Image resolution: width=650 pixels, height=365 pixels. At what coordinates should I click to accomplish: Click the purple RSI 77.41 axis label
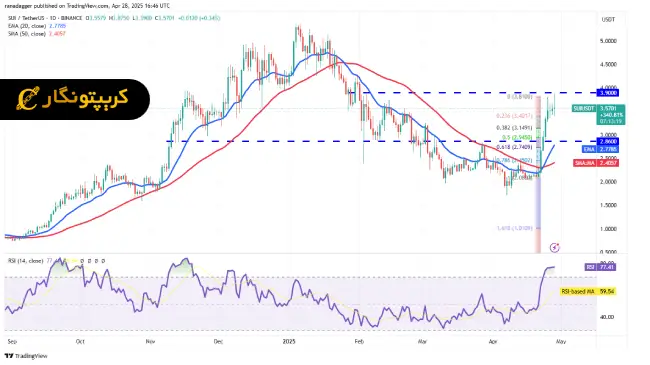tap(600, 267)
